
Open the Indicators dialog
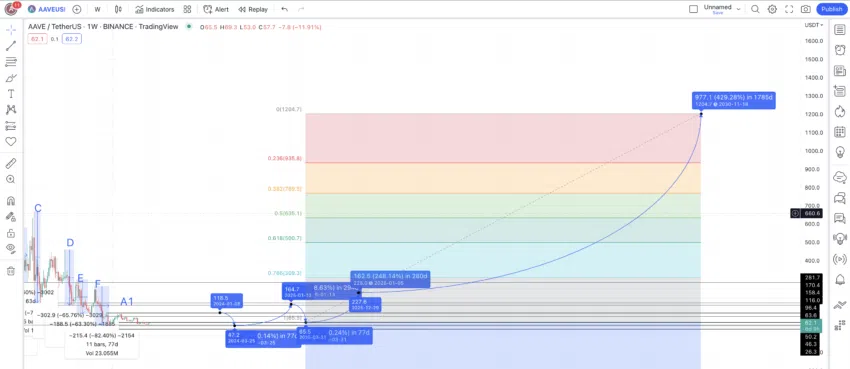(x=154, y=9)
